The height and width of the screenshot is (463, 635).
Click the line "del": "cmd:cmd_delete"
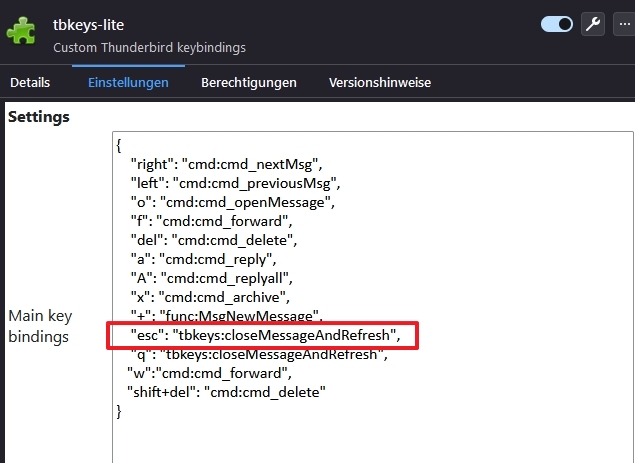click(213, 241)
